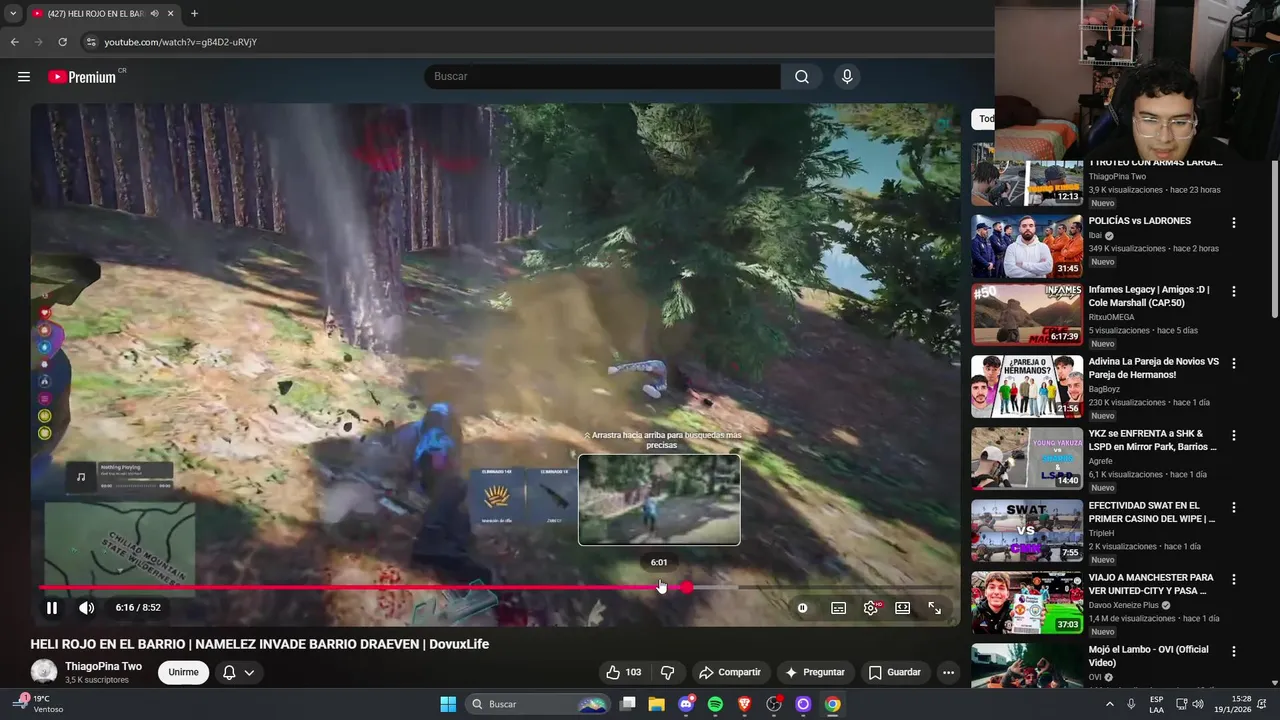Open options menu for EFECTIVIDAD SWAT video
1280x720 pixels.
coord(1234,508)
